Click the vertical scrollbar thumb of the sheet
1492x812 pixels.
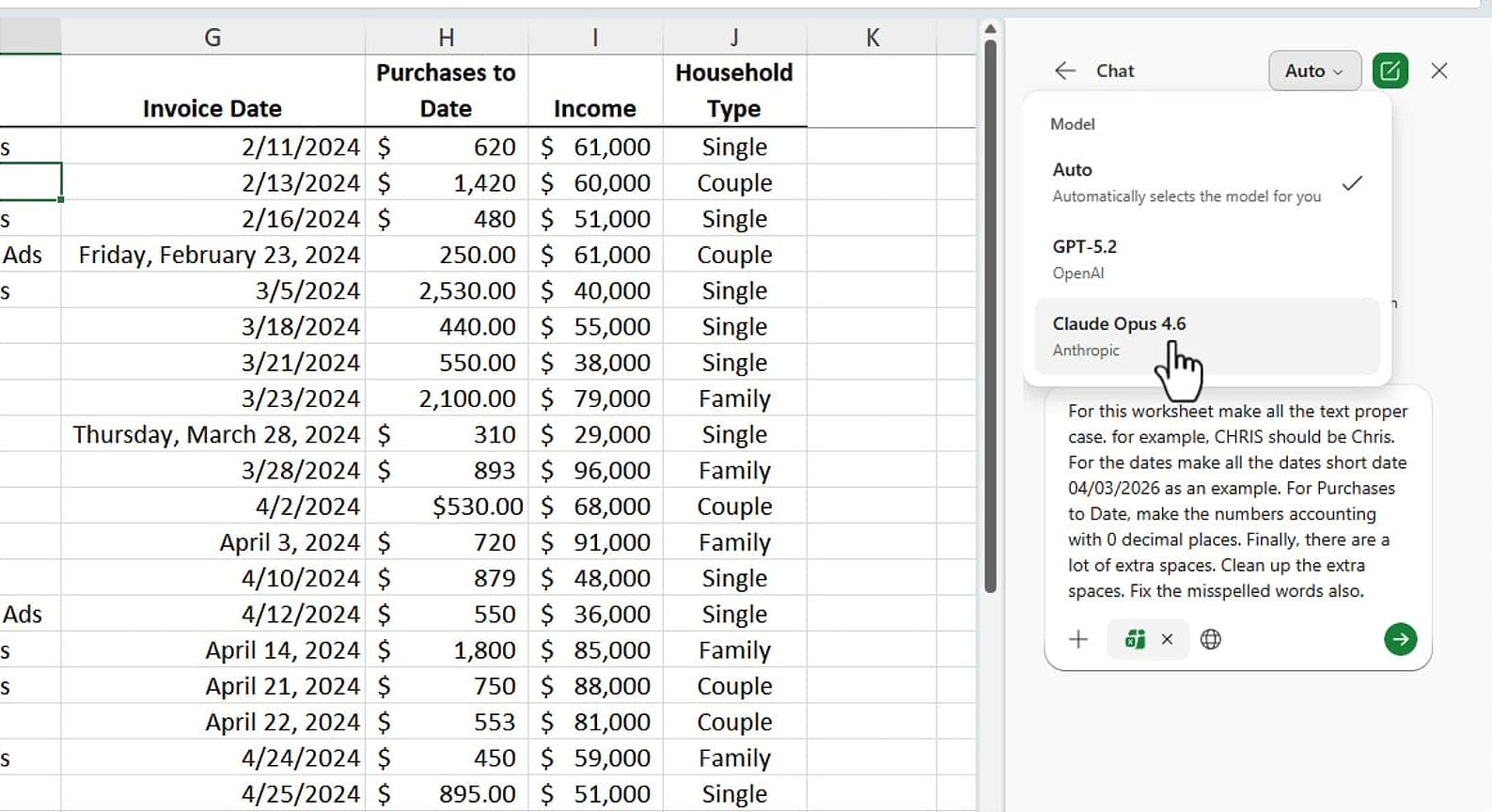[x=990, y=316]
